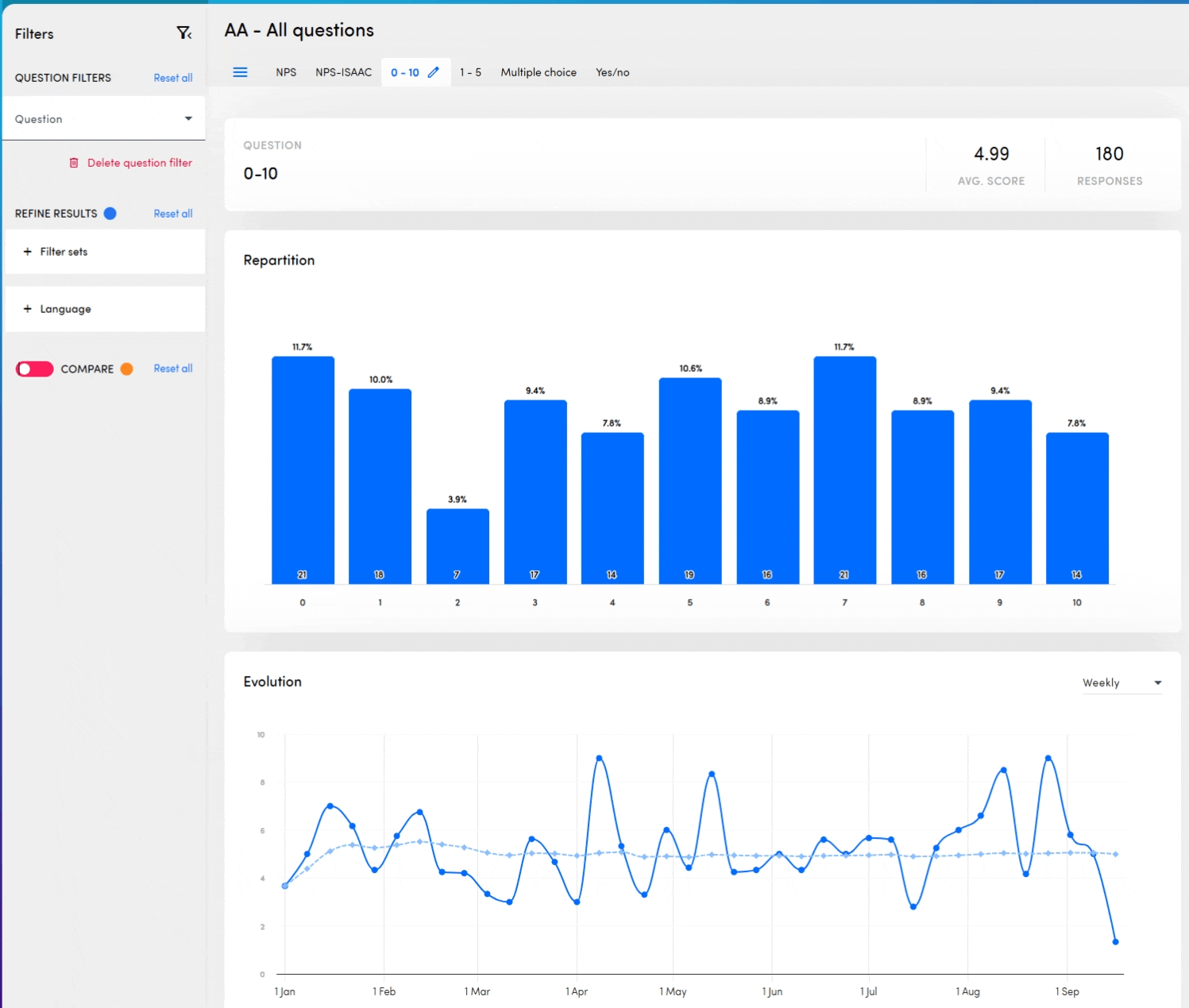The width and height of the screenshot is (1189, 1008).
Task: Toggle the Compare switch
Action: [35, 369]
